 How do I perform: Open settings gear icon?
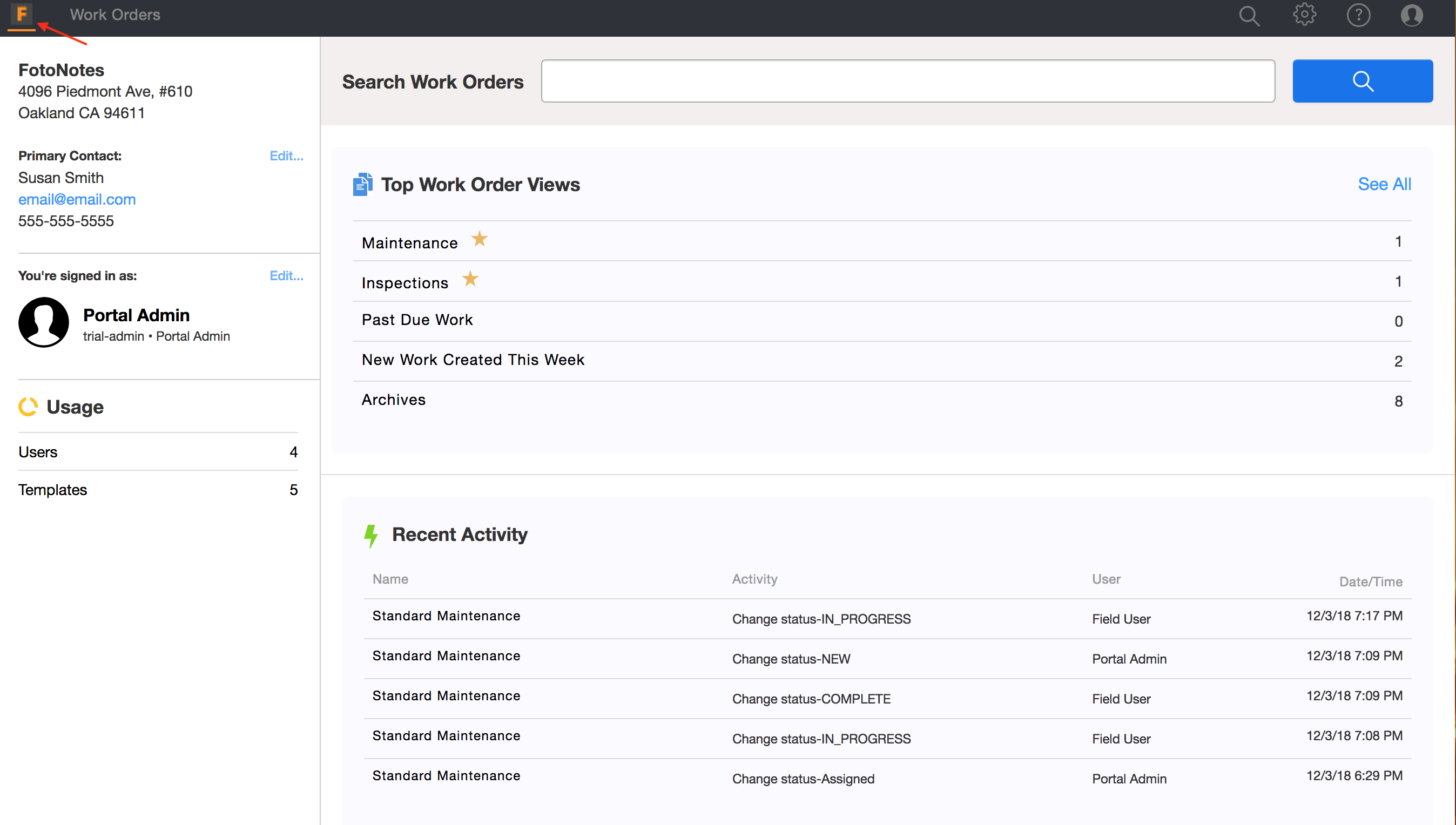pyautogui.click(x=1304, y=15)
